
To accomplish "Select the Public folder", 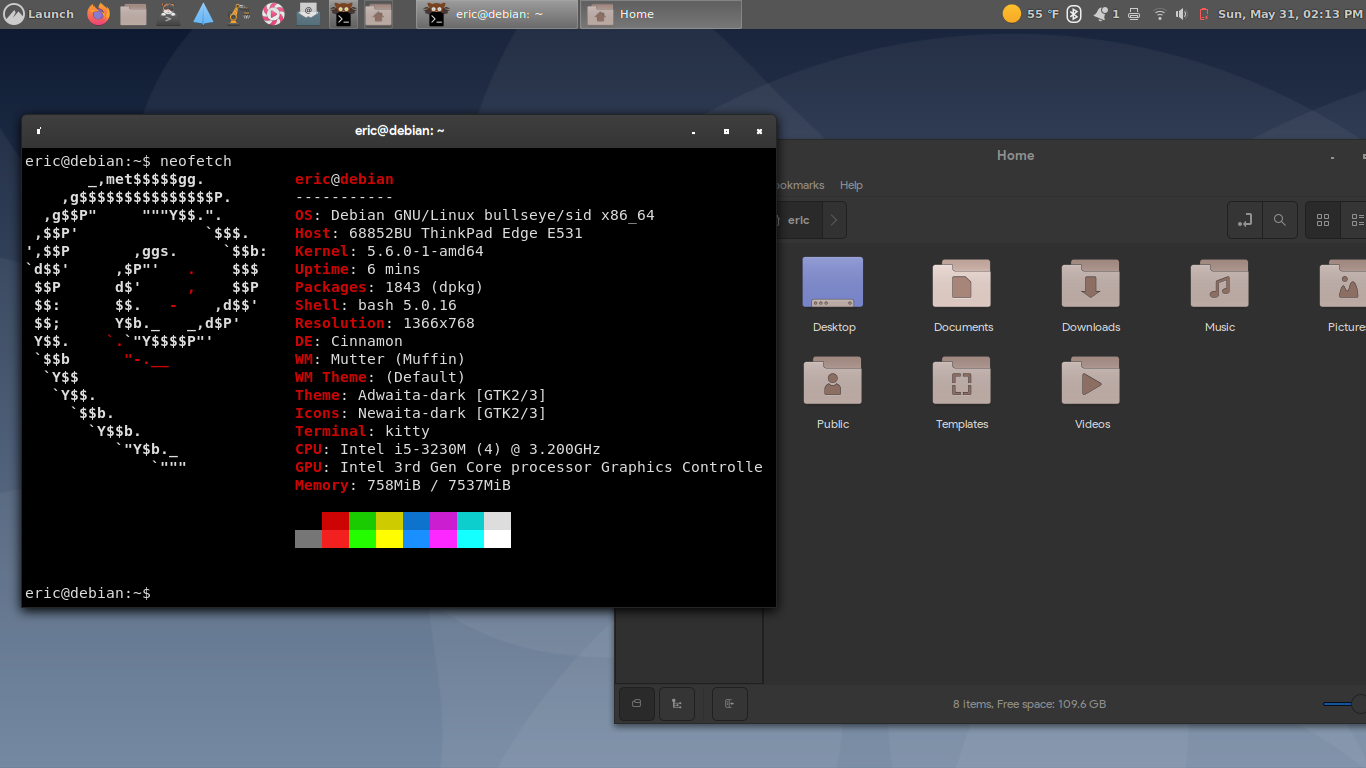I will point(833,392).
